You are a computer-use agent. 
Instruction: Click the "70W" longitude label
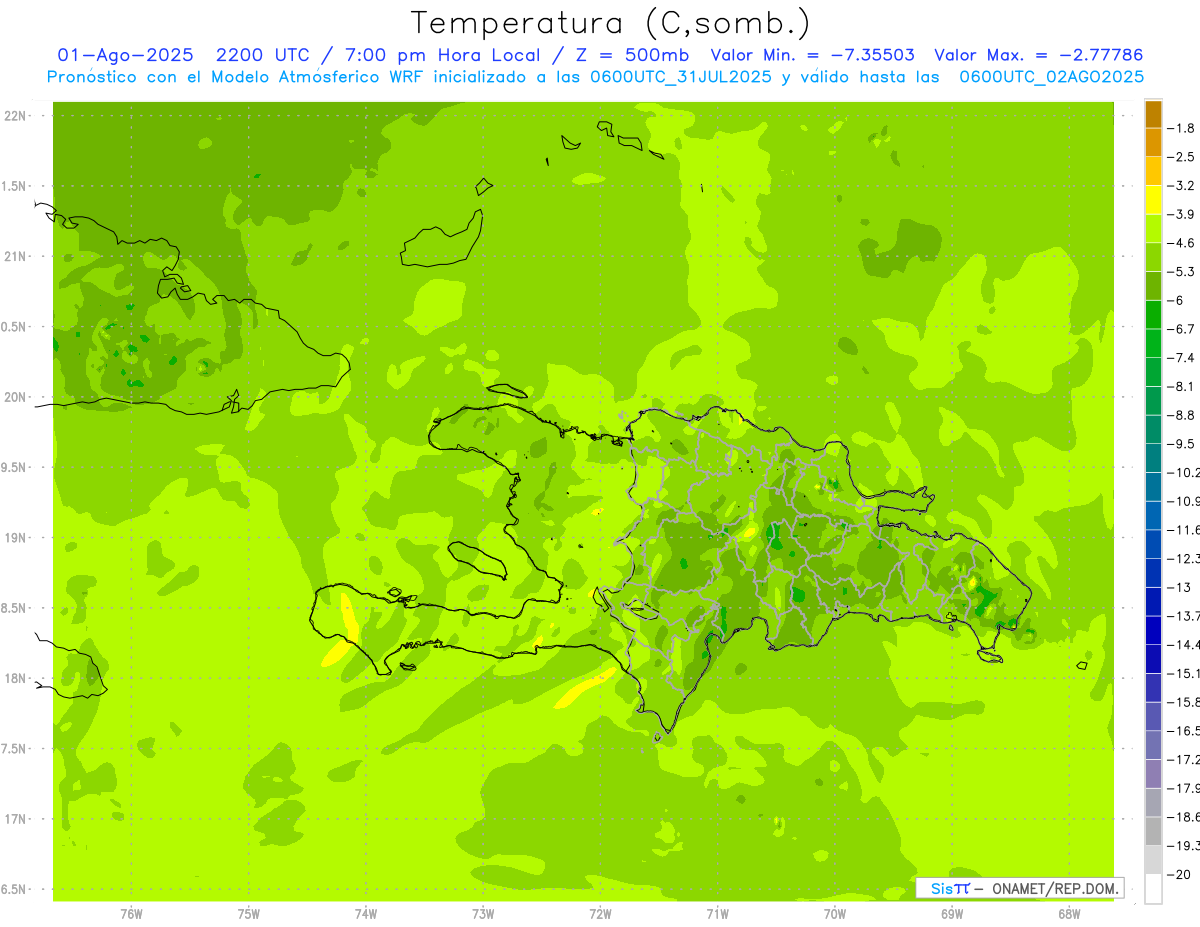(835, 914)
